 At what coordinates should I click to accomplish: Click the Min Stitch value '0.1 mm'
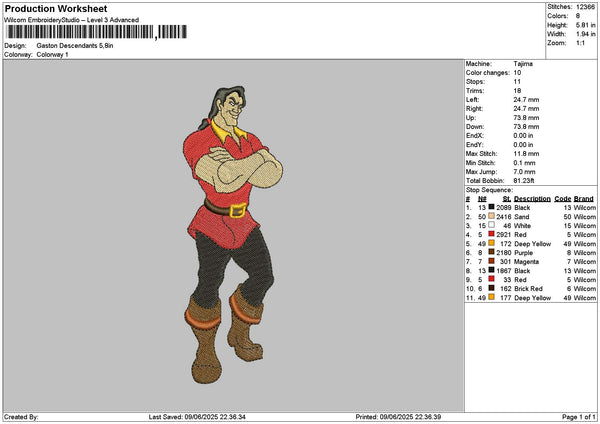pyautogui.click(x=525, y=163)
